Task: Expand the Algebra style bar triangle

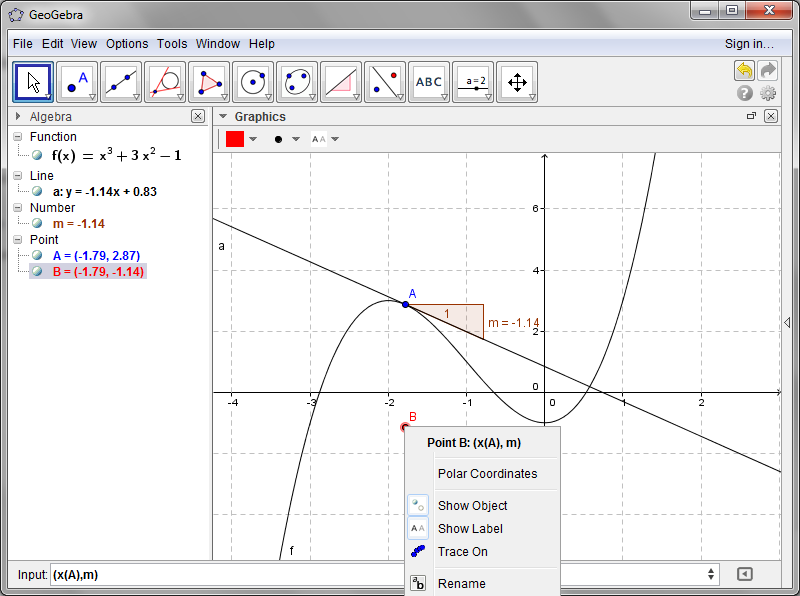Action: pos(18,116)
